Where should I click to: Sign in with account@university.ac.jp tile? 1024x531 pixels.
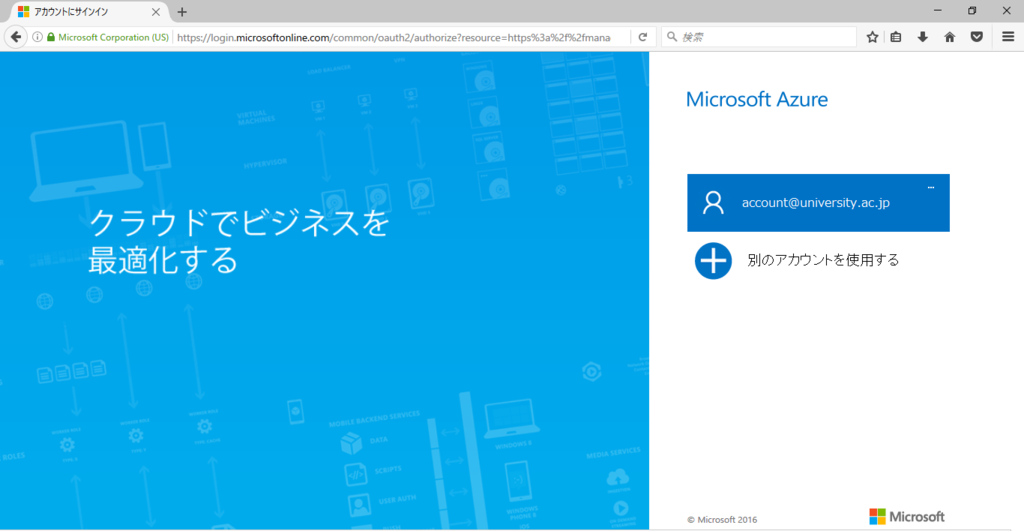pos(818,202)
